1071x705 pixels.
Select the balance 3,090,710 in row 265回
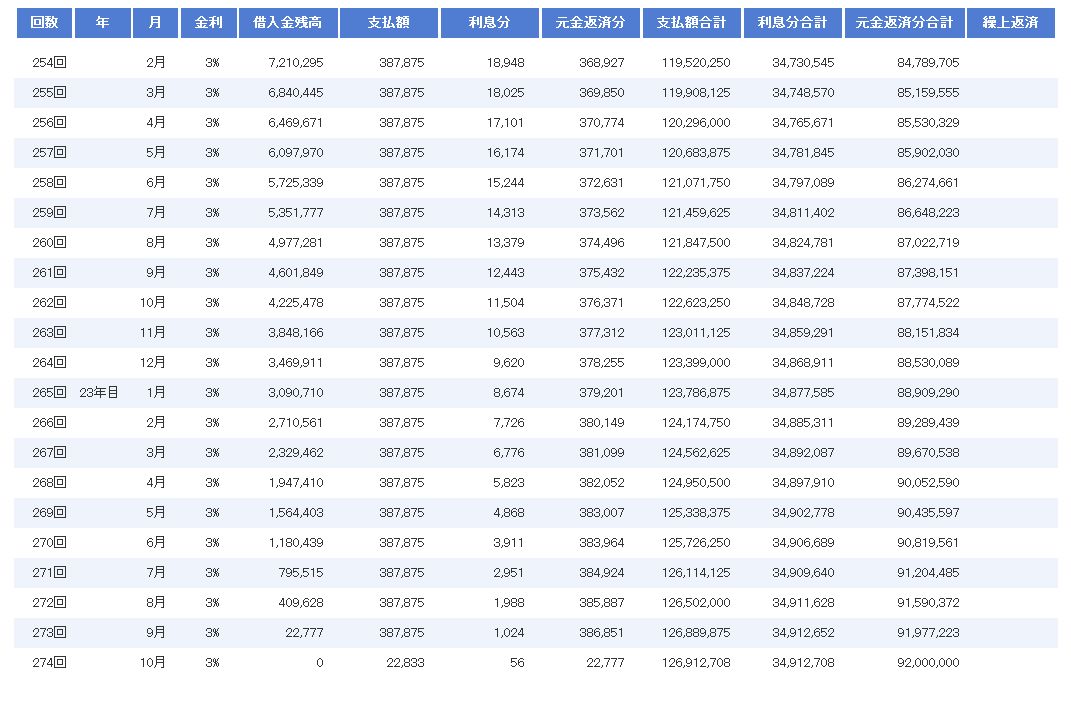(x=295, y=393)
